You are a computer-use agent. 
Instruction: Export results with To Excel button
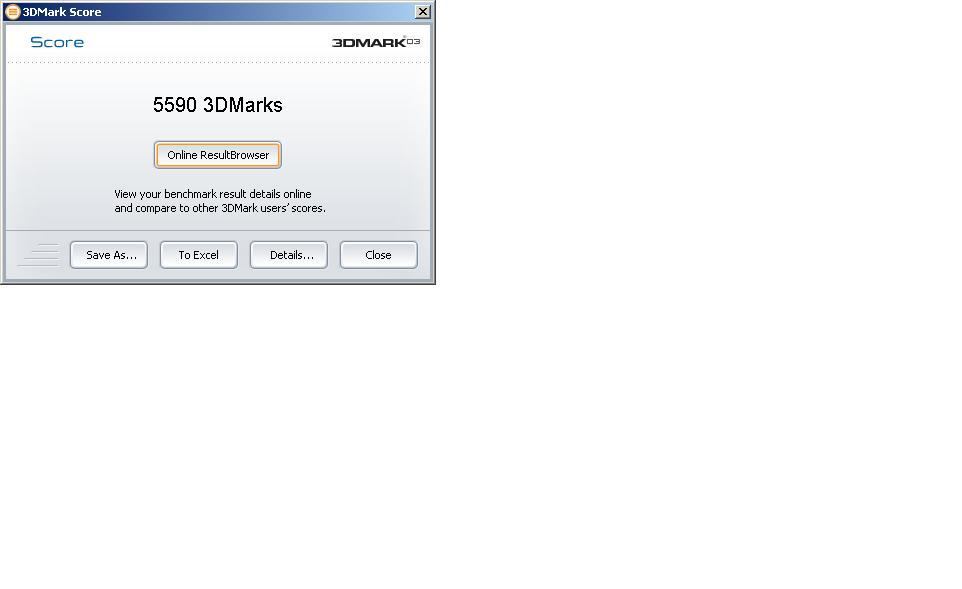click(199, 255)
